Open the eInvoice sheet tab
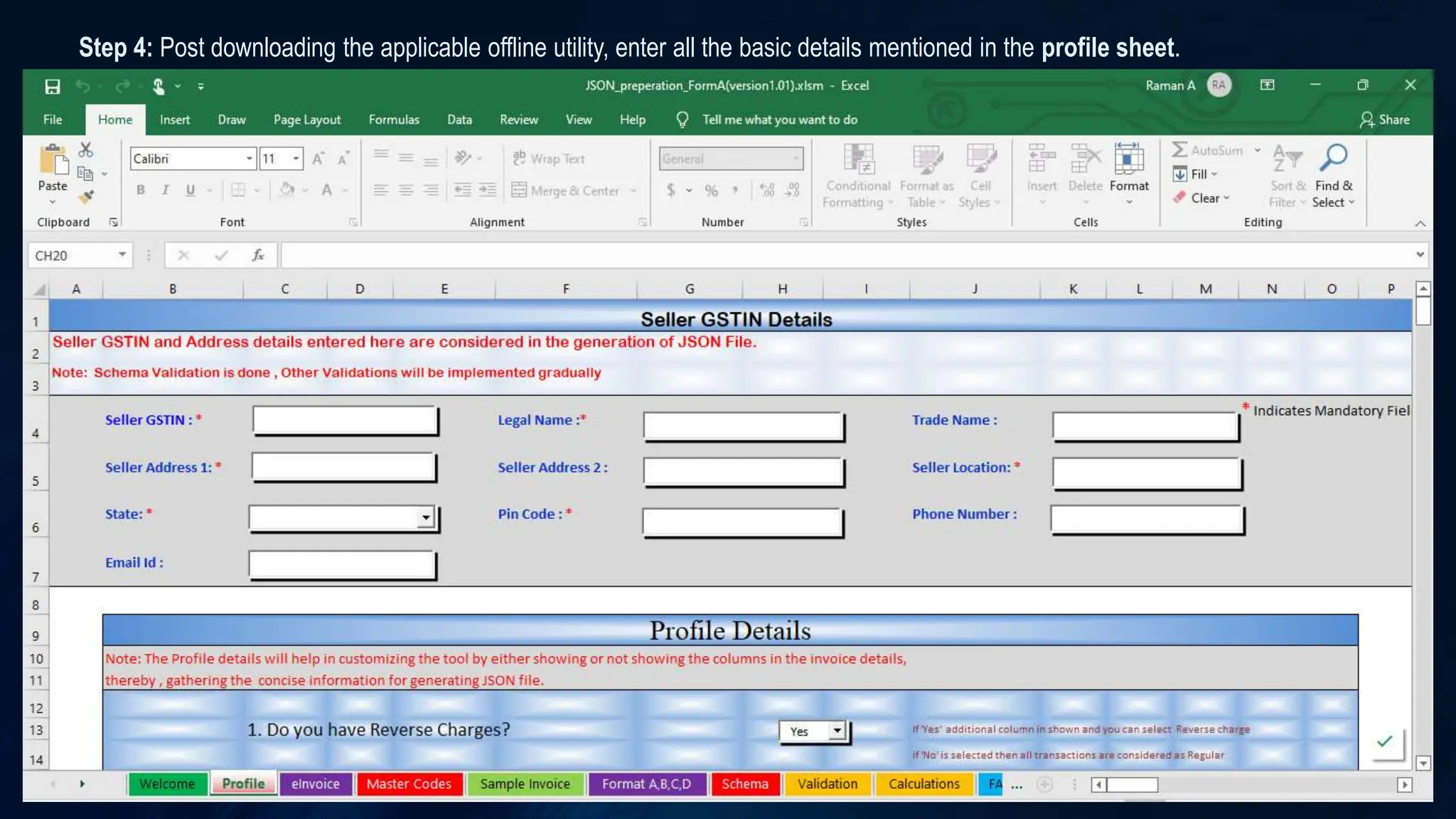This screenshot has height=819, width=1456. click(x=316, y=784)
